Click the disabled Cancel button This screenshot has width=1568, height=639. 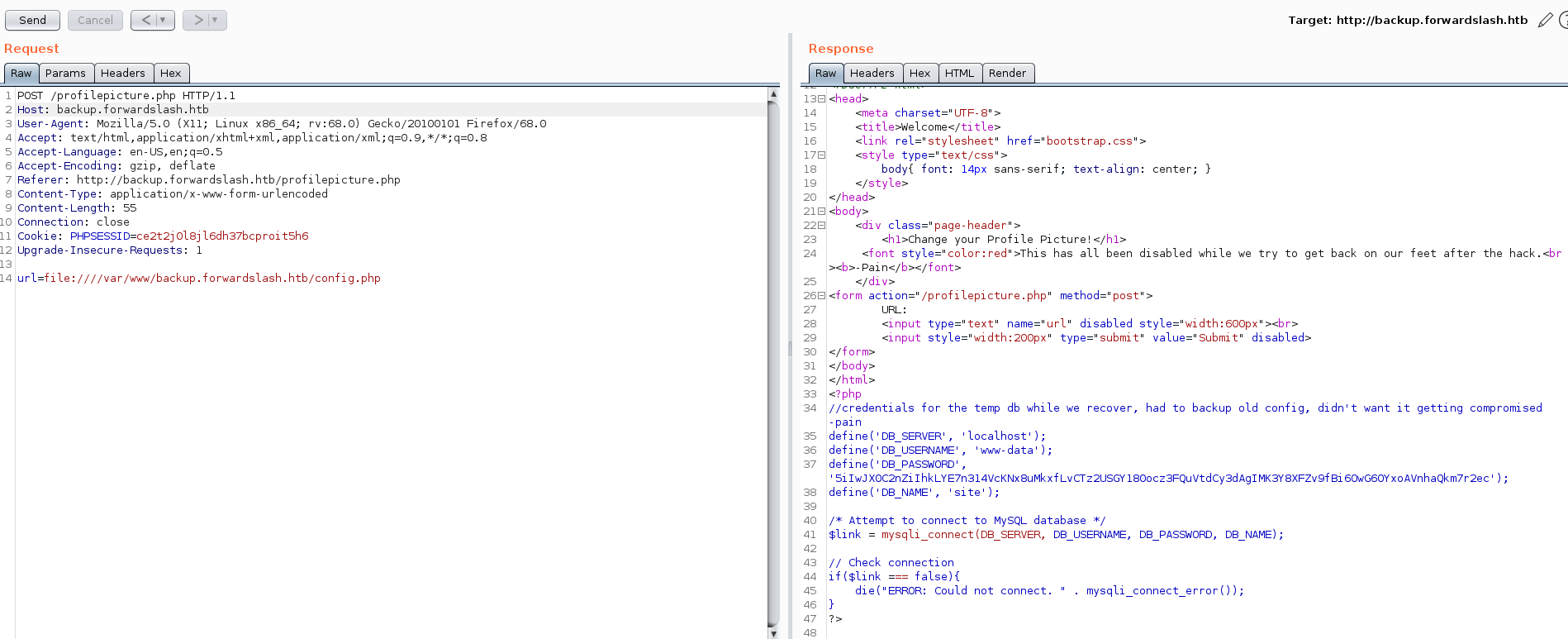click(x=95, y=20)
